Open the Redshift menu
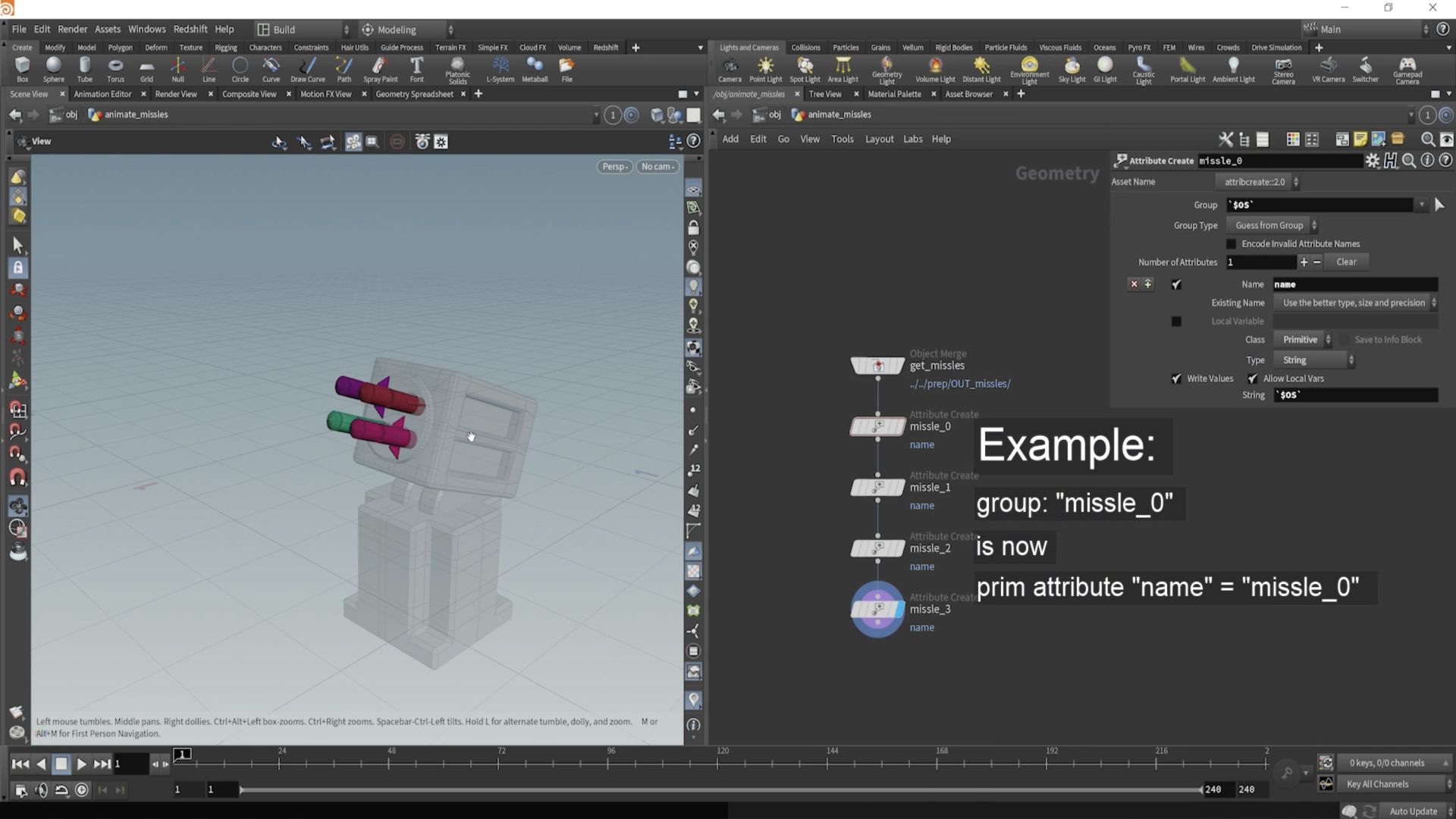Screen dimensions: 1456x819 tap(190, 29)
